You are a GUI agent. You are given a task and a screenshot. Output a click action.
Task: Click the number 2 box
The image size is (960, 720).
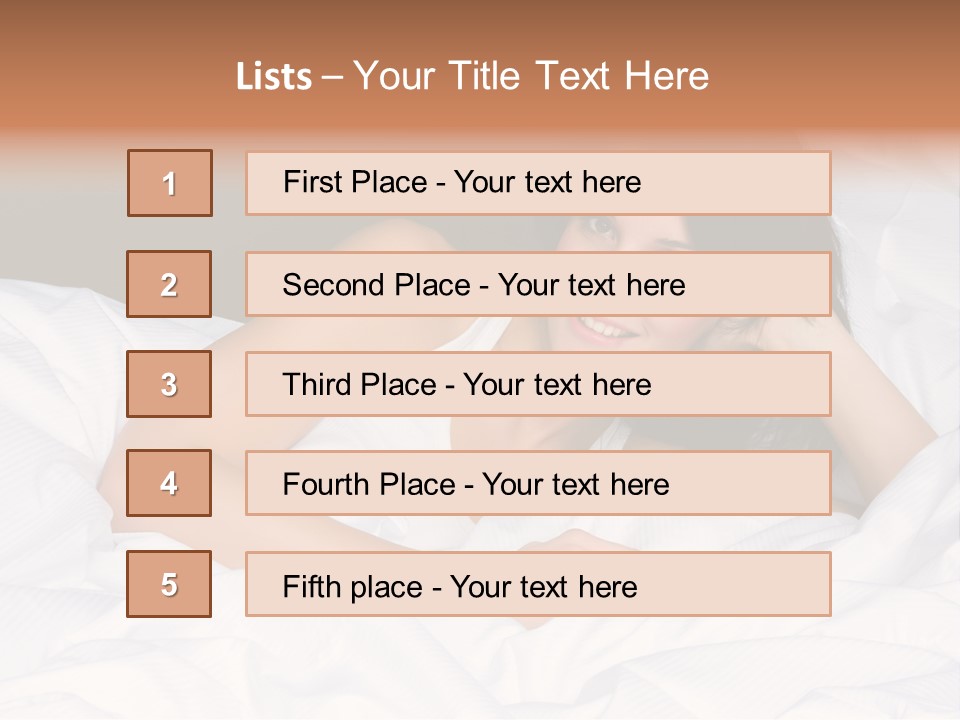[169, 284]
